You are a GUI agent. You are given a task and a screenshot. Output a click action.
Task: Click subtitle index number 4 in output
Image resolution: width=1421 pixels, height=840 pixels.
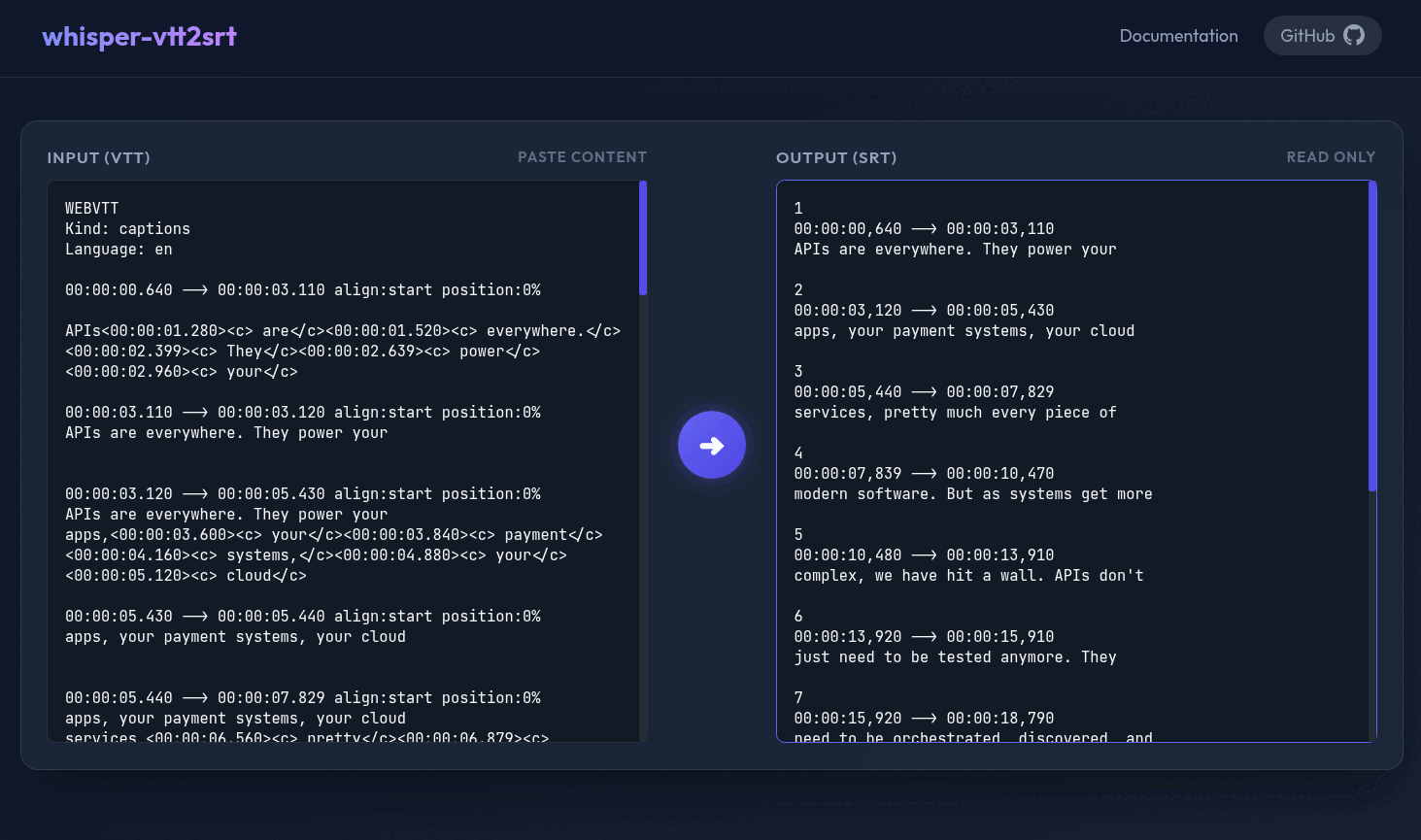point(798,454)
